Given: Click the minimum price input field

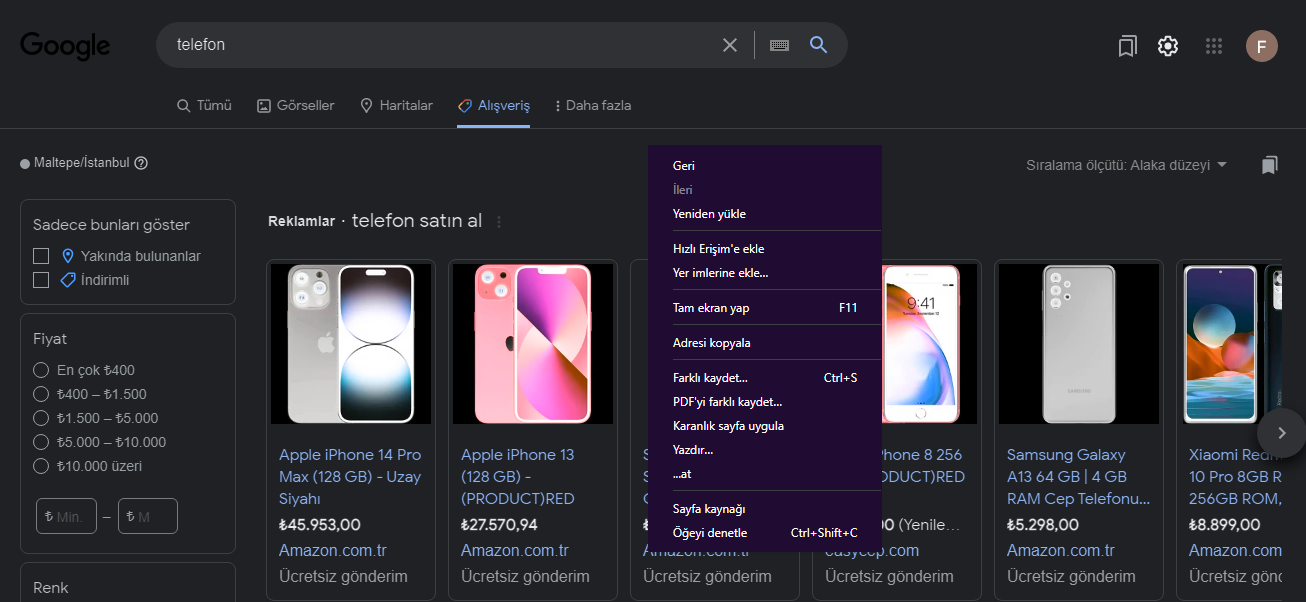Looking at the screenshot, I should (x=67, y=516).
